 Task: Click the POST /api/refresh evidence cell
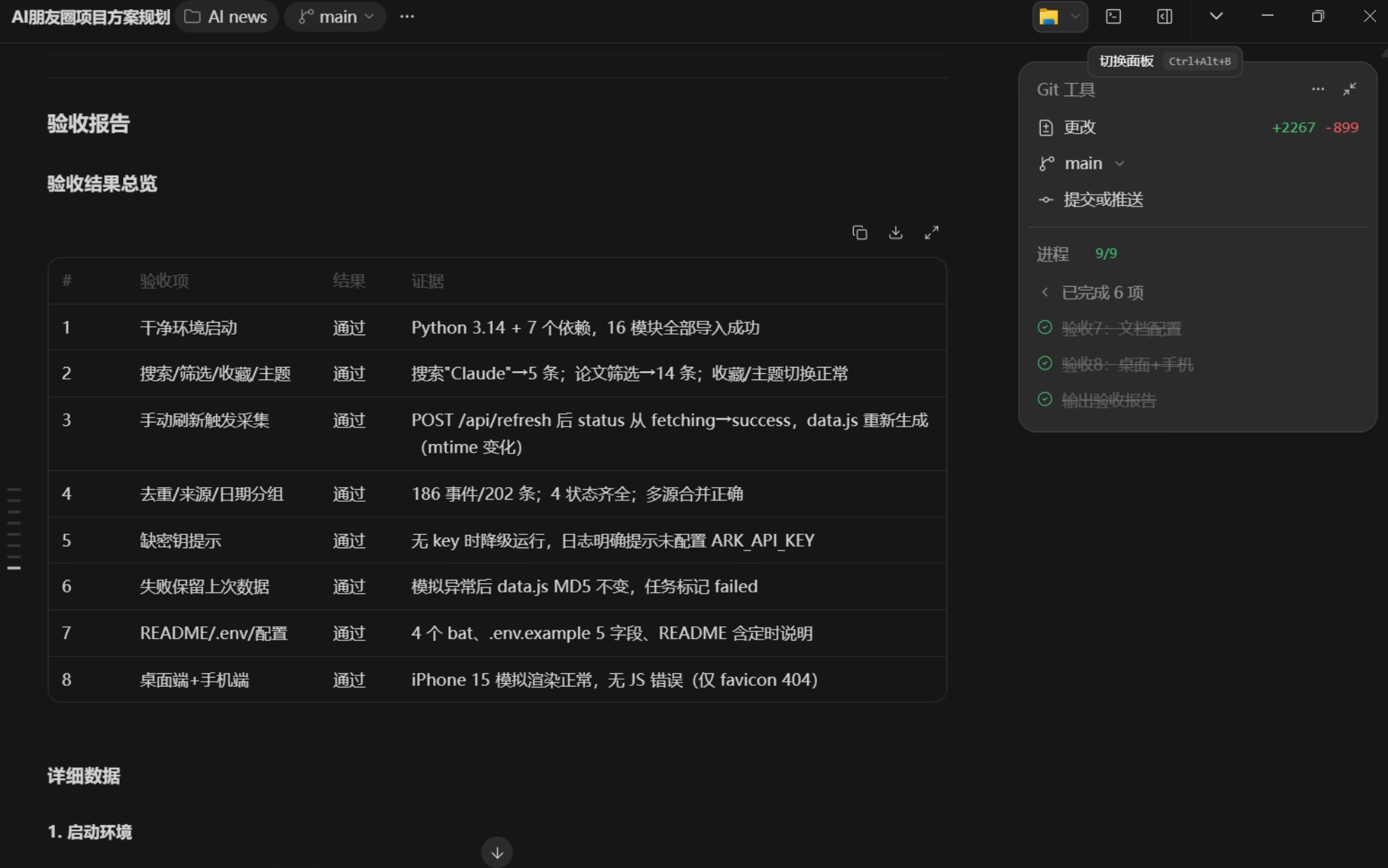(x=669, y=434)
